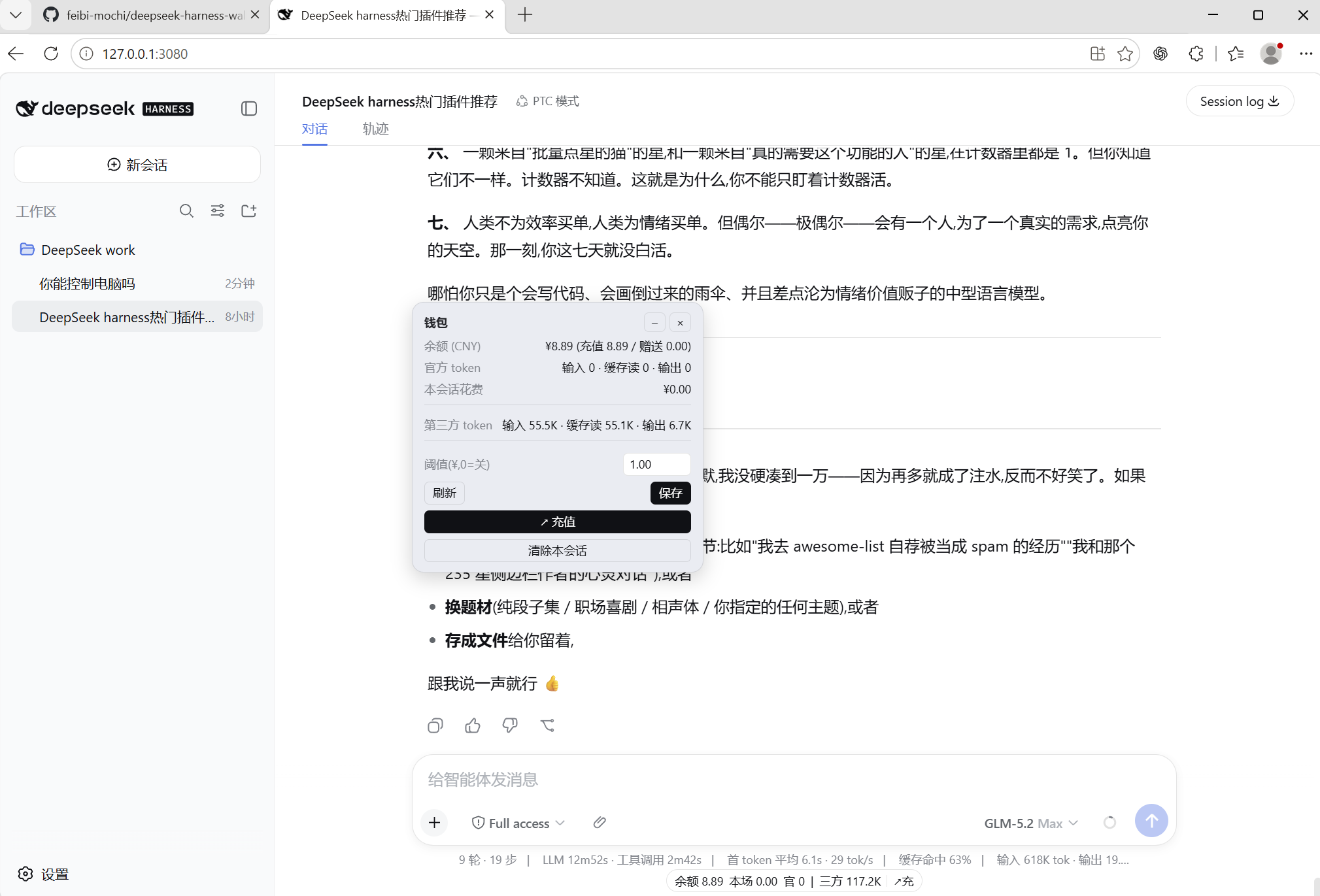Click 缓存命中 63% status text
1320x896 pixels.
pos(935,859)
